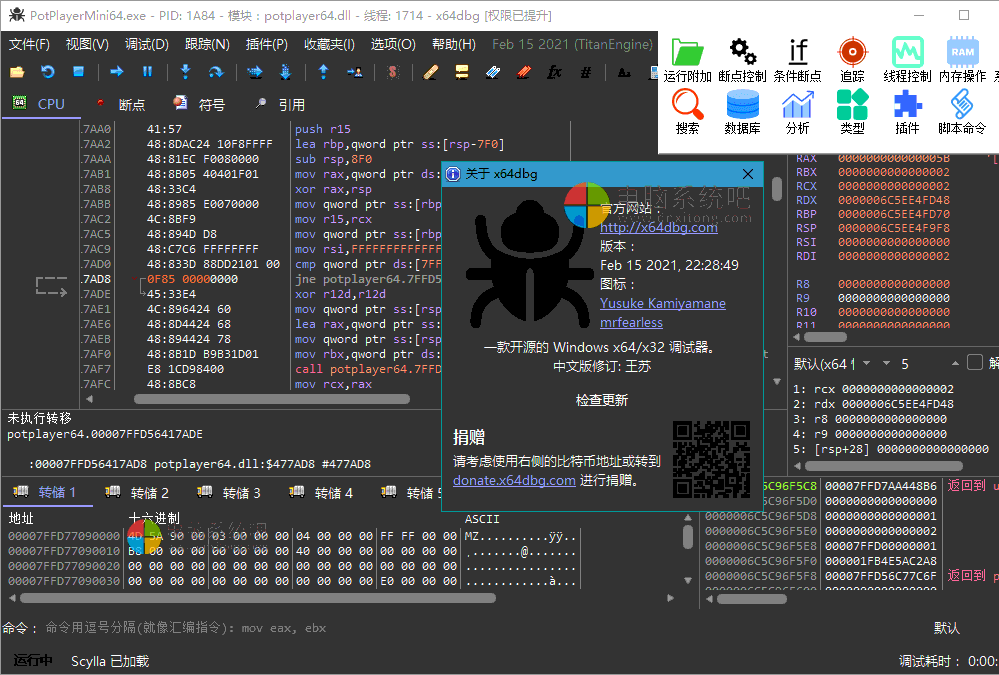Click the 检查更新 button
This screenshot has height=675, width=999.
pos(601,400)
